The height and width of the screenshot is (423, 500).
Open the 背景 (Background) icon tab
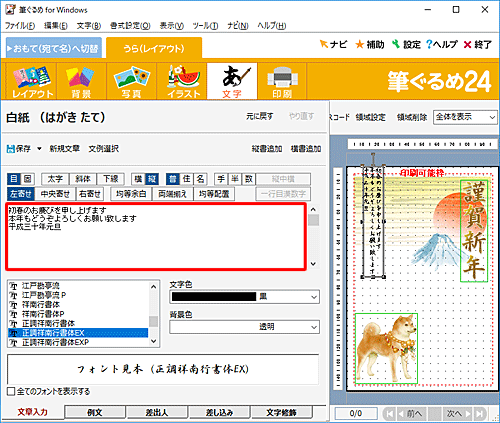81,81
